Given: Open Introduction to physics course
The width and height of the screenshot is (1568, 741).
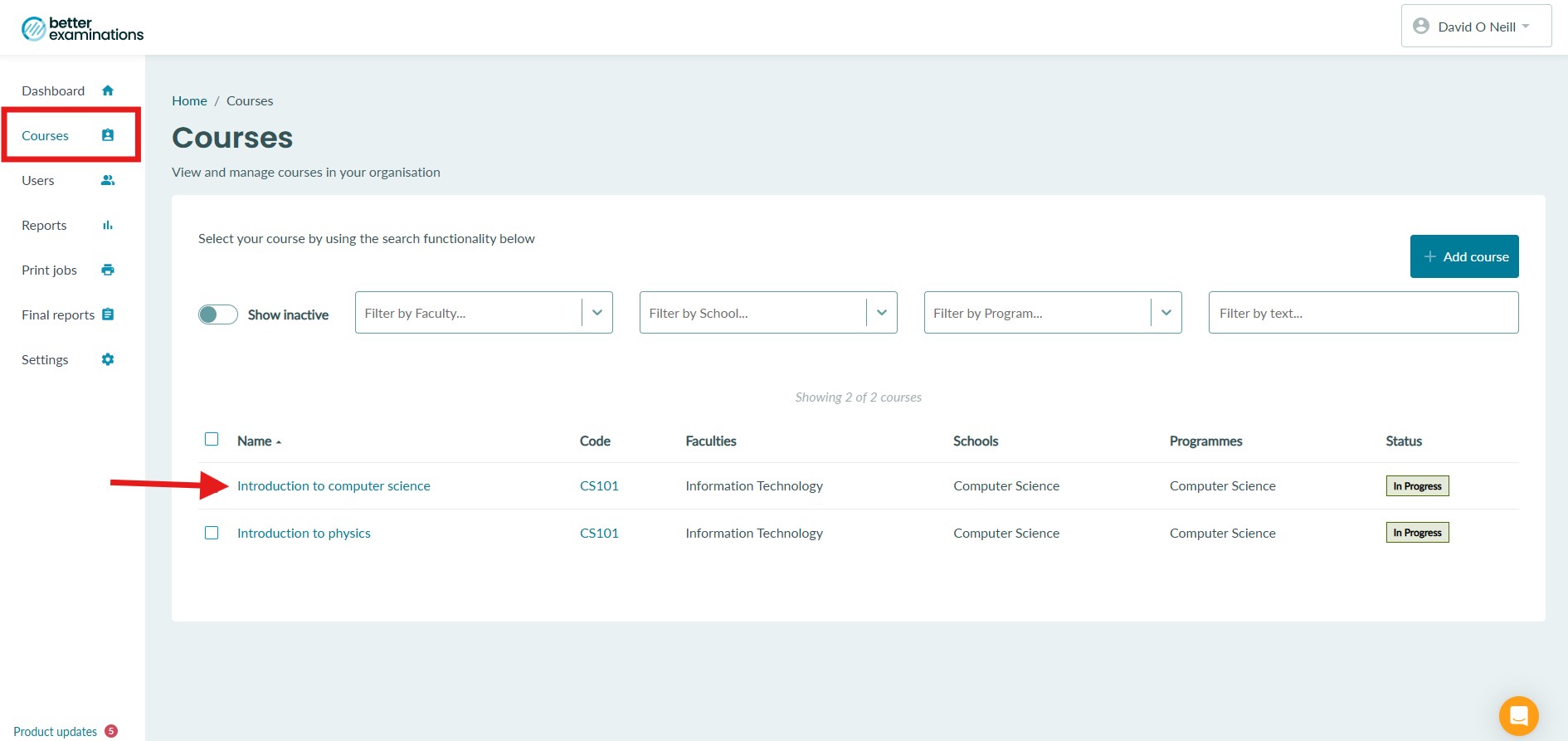Looking at the screenshot, I should point(304,533).
